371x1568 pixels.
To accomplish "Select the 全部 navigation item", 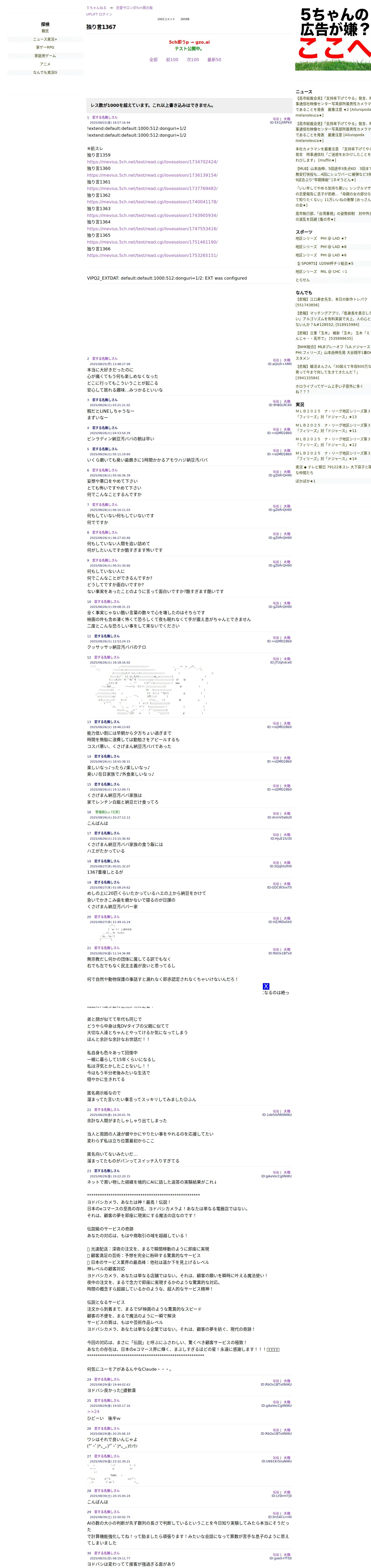I will 153,60.
